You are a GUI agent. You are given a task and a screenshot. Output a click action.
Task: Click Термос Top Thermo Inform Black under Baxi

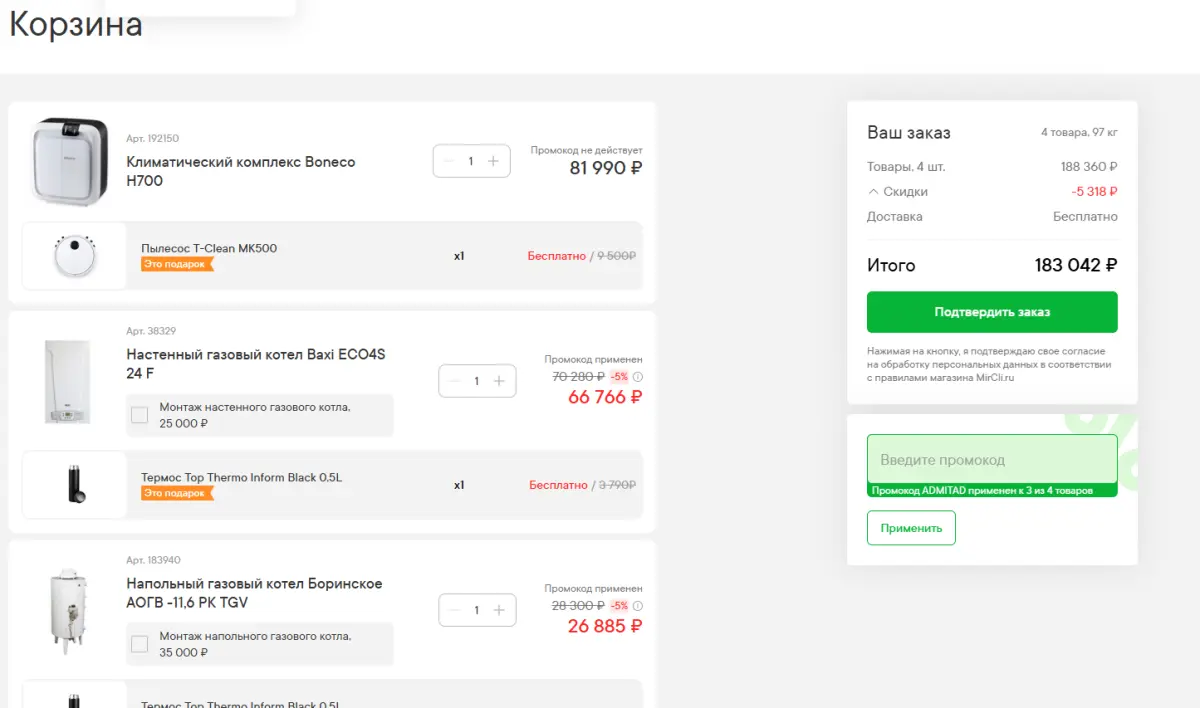pos(242,478)
